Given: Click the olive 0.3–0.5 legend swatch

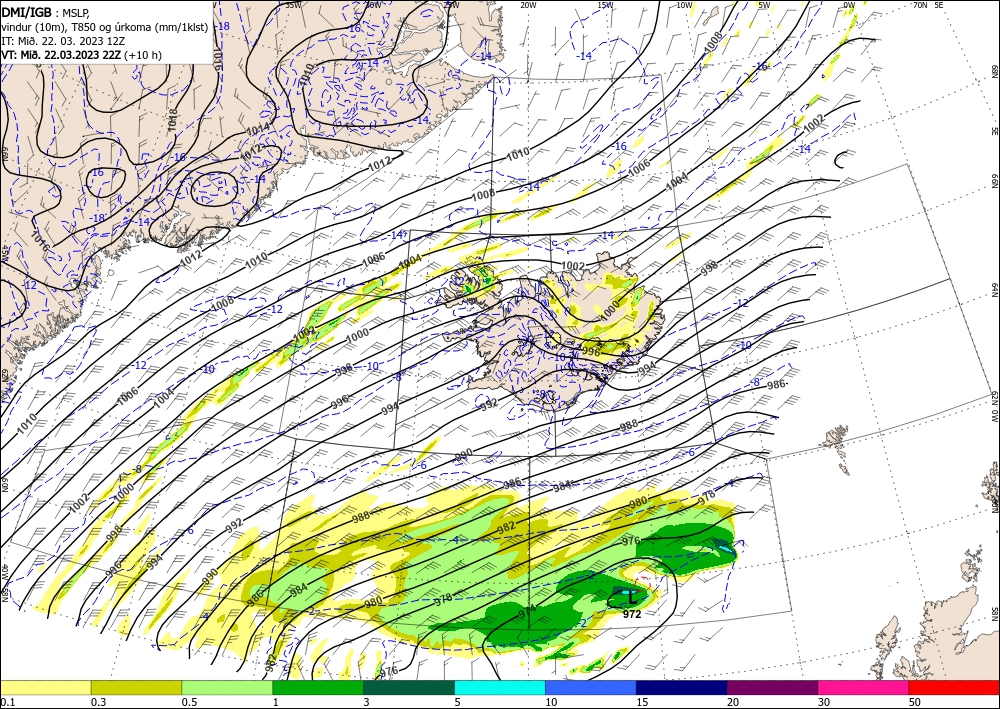Looking at the screenshot, I should coord(136,687).
